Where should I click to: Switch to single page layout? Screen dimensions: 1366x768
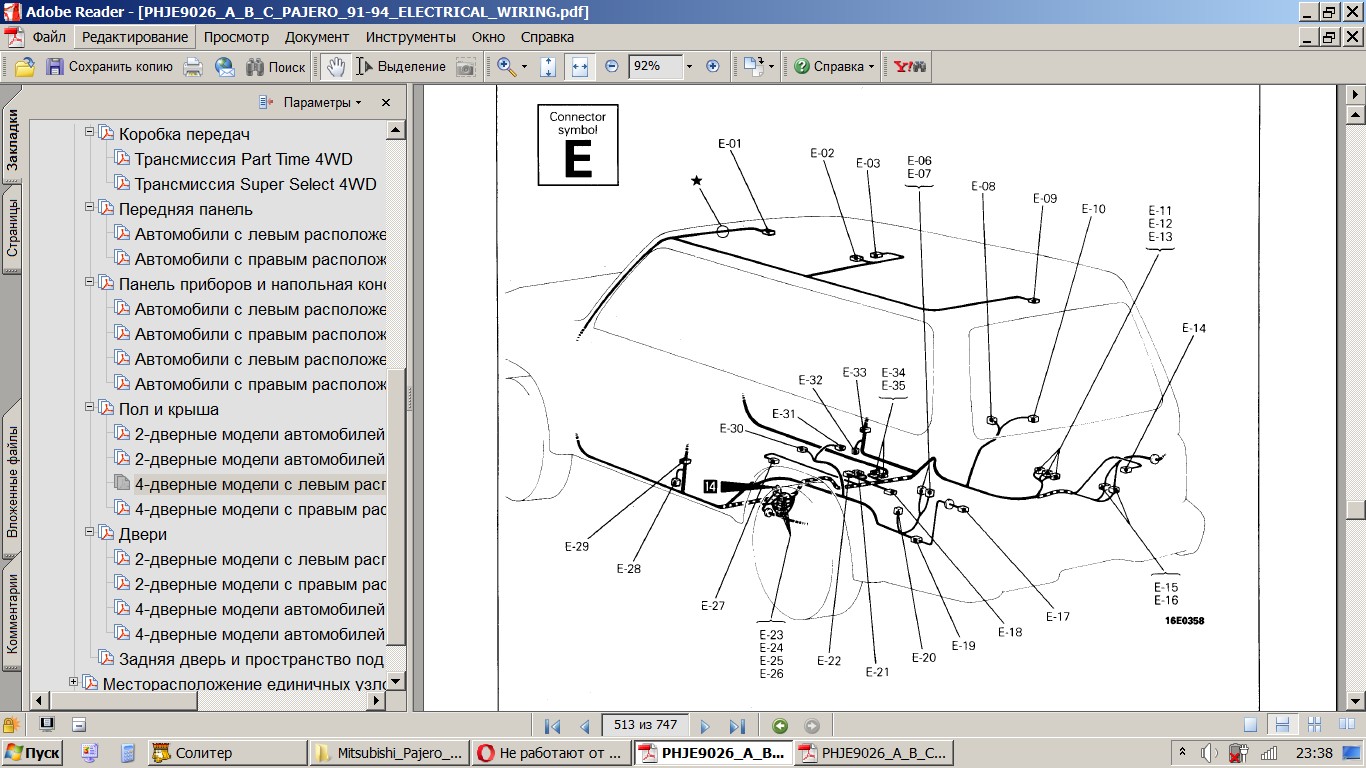click(x=1250, y=725)
